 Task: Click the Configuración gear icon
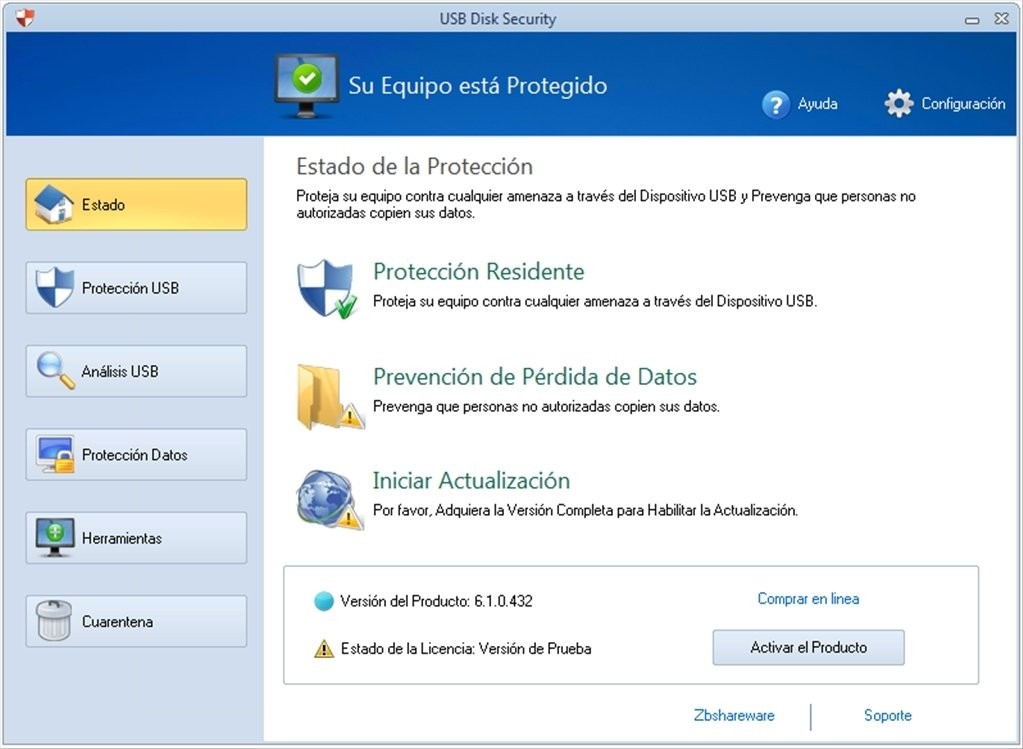pos(899,103)
